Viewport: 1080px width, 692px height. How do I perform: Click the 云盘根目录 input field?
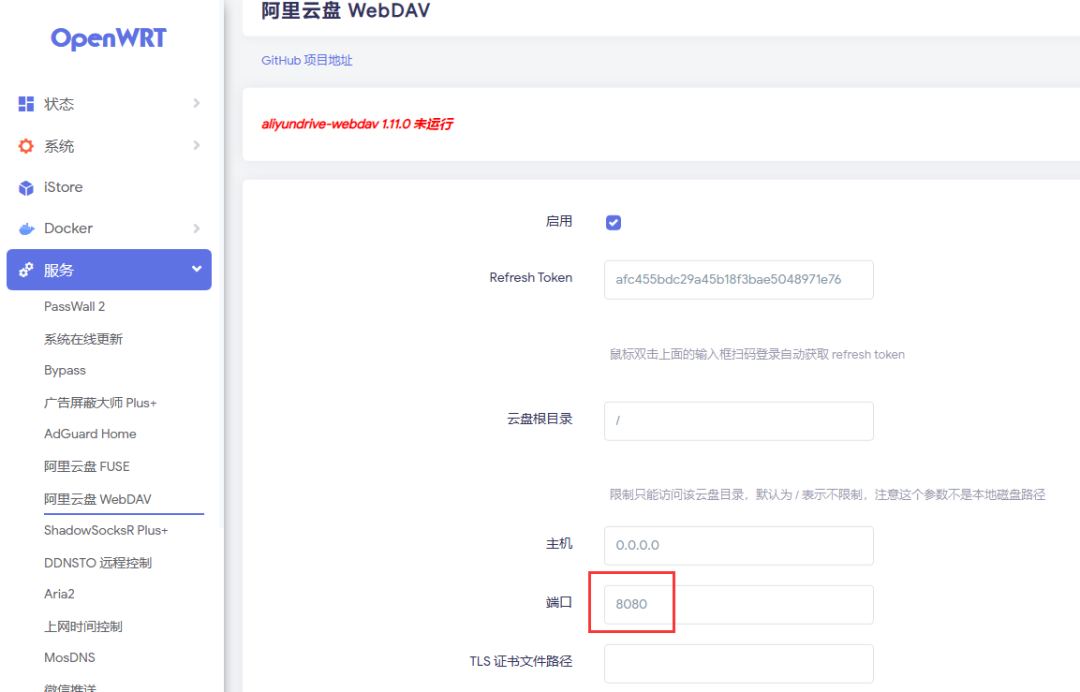tap(738, 421)
